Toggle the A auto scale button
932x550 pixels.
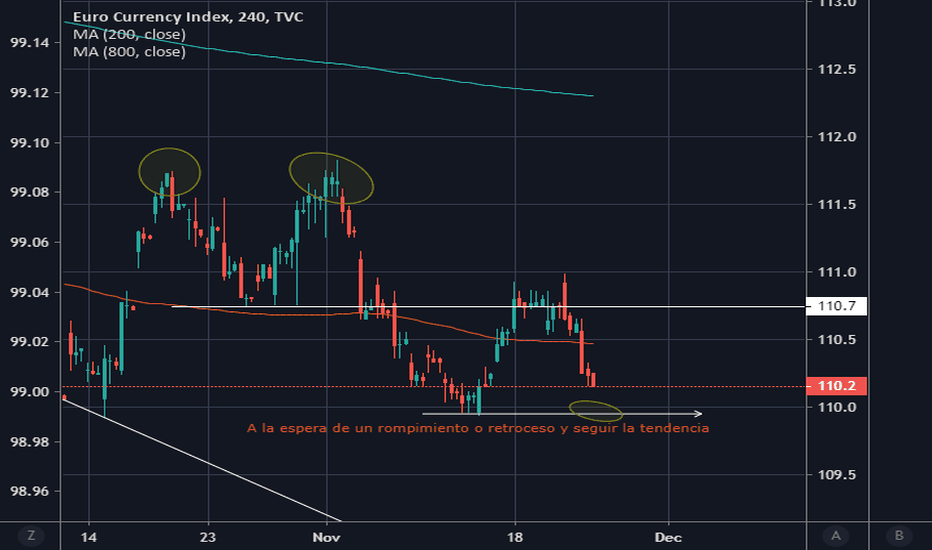(x=836, y=536)
